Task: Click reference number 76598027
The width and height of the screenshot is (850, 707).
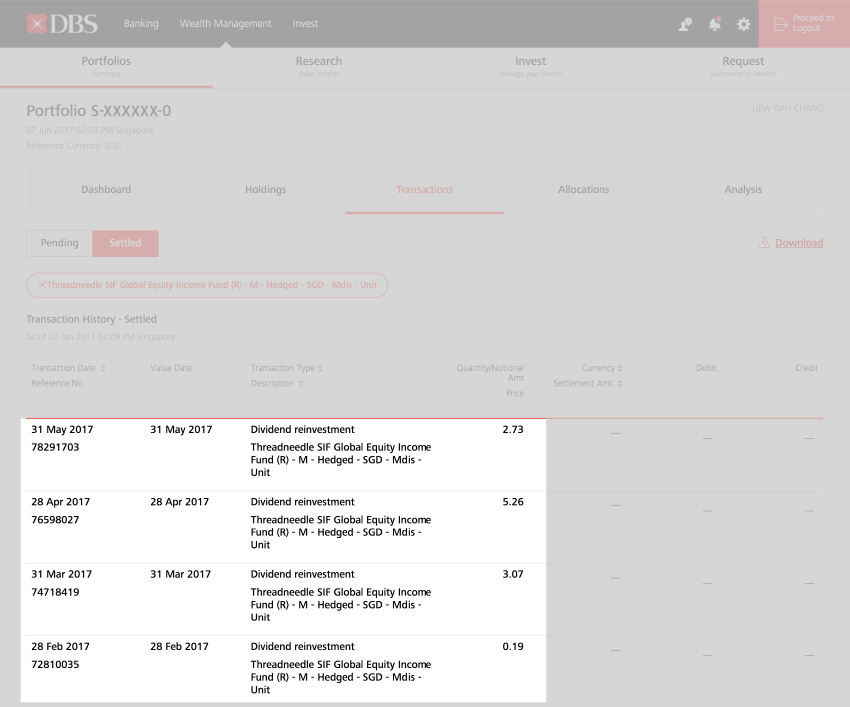Action: tap(55, 520)
